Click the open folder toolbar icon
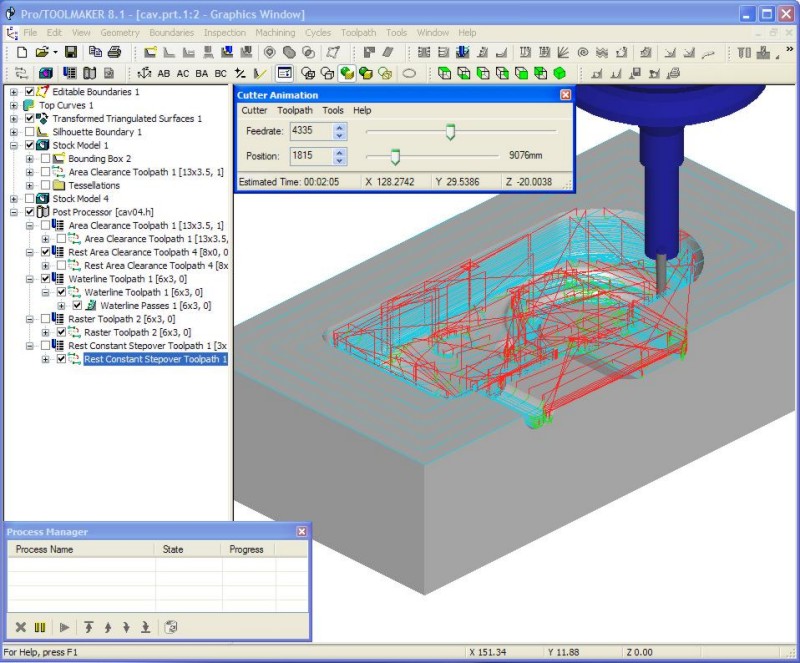 [x=42, y=52]
